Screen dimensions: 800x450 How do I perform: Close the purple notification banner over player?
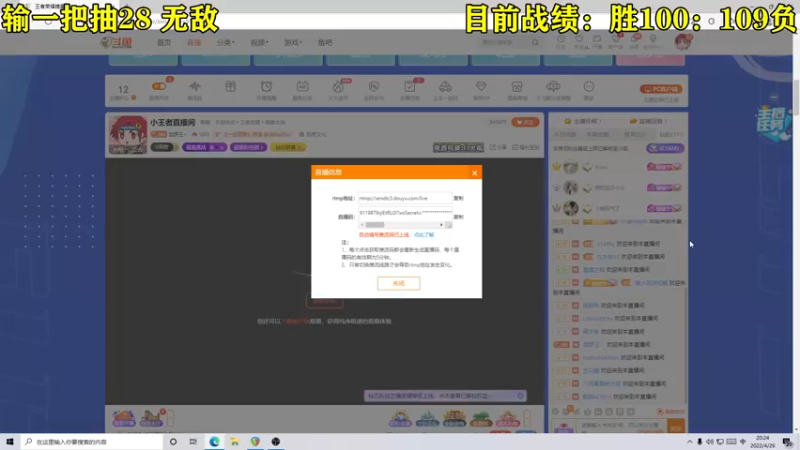pos(520,396)
